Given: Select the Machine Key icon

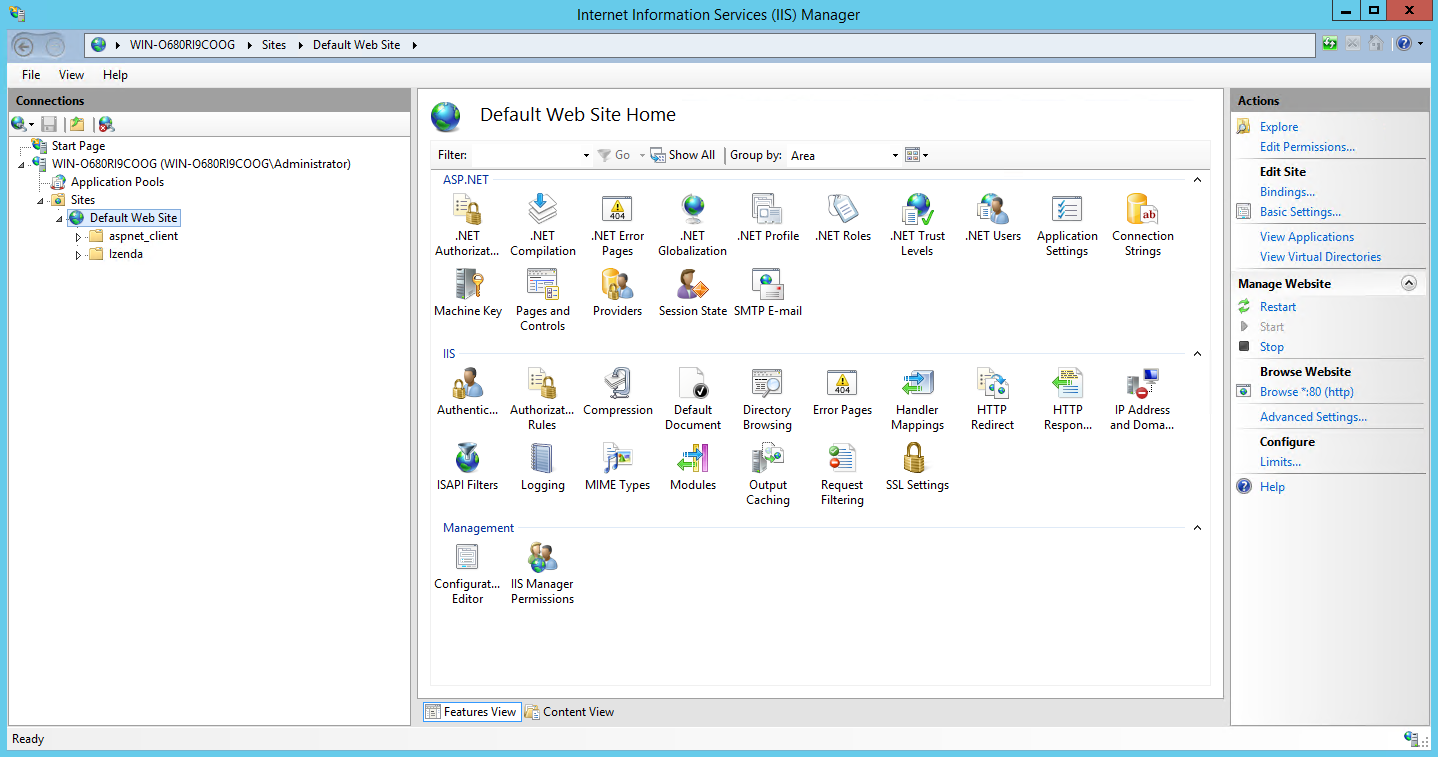Looking at the screenshot, I should tap(467, 293).
